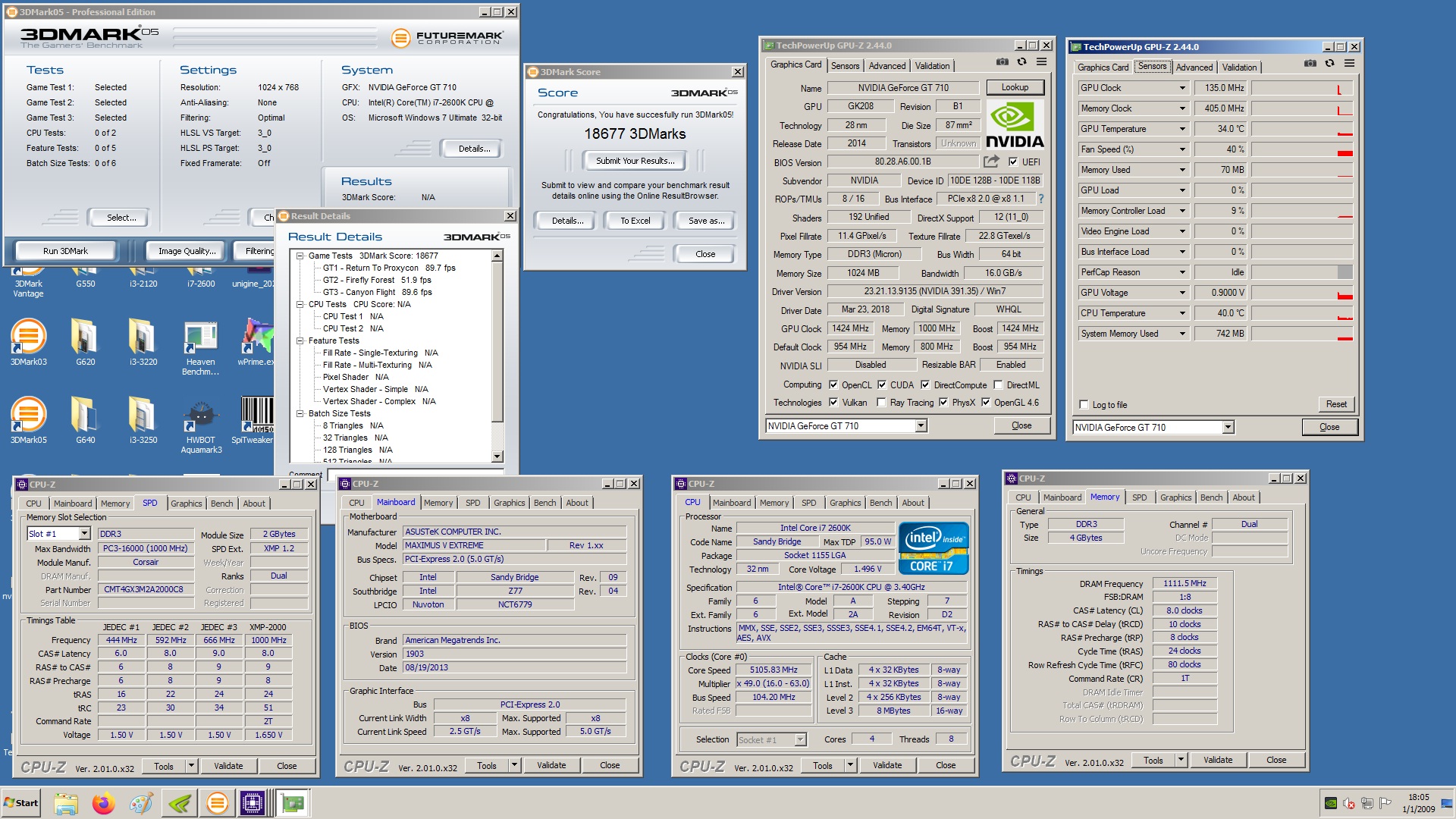Collapse the Game Tests tree node
This screenshot has width=1456, height=819.
[300, 256]
